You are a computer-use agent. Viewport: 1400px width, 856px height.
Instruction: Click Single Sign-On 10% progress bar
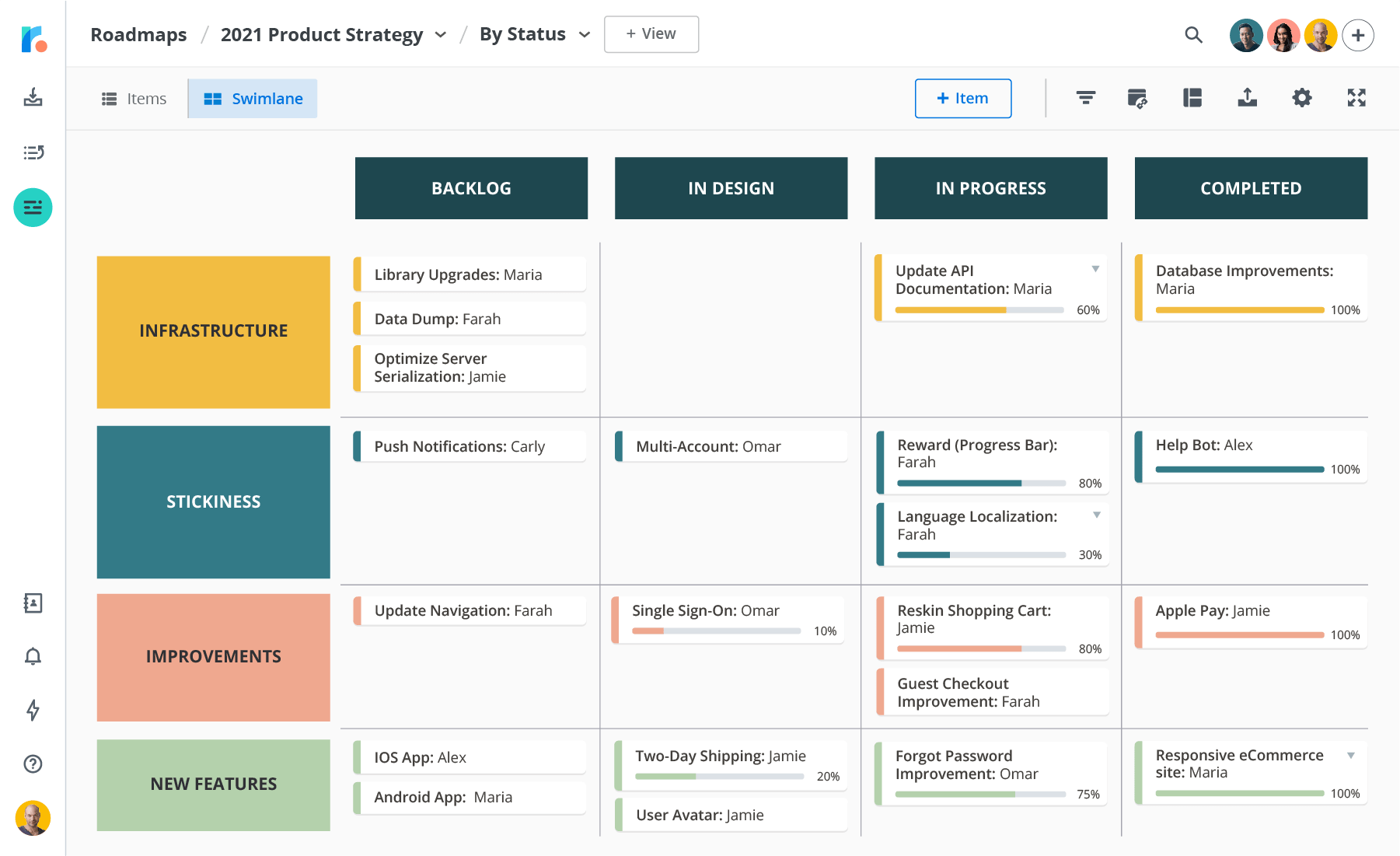pos(717,631)
